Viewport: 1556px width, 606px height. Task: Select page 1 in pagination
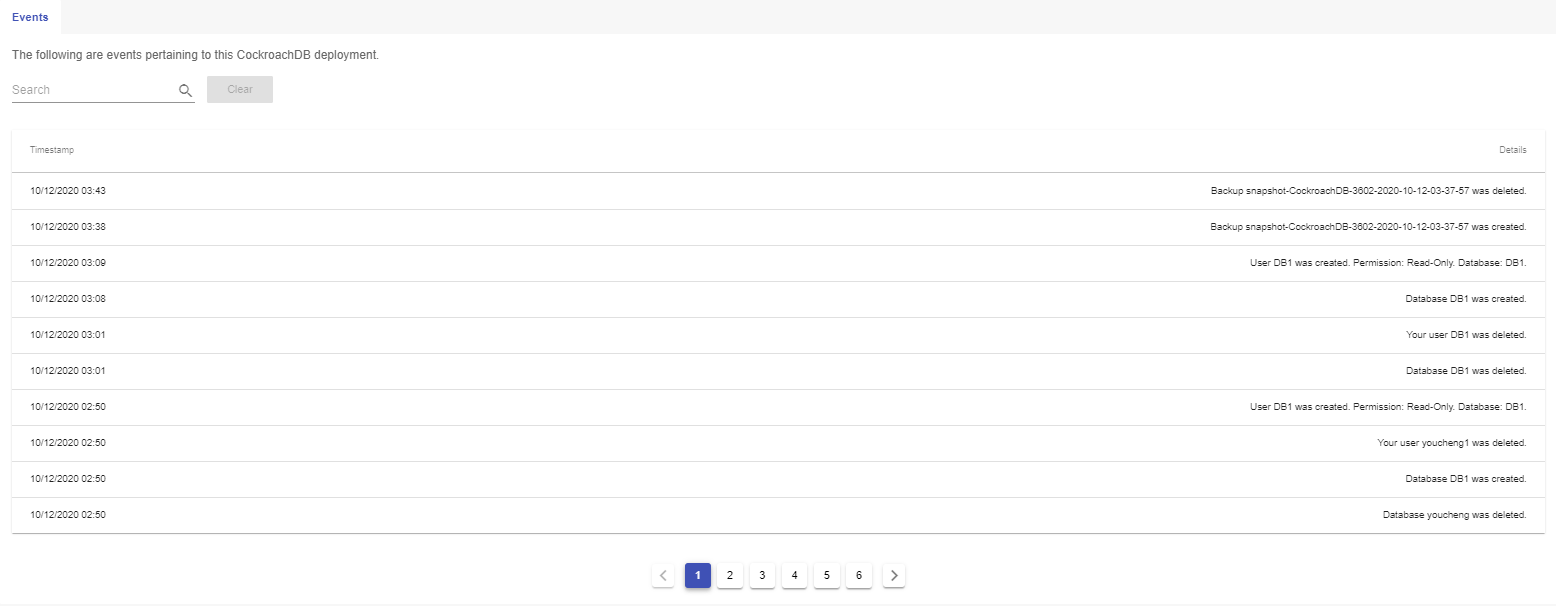point(698,575)
